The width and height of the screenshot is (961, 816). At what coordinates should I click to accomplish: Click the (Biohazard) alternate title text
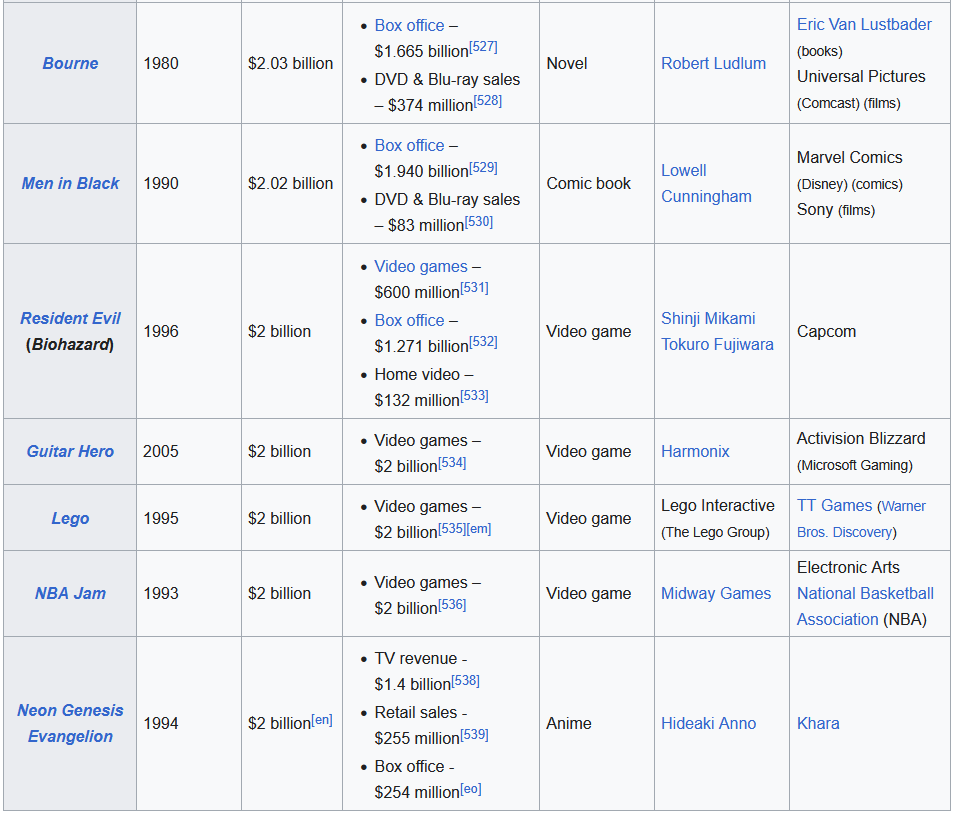(x=70, y=345)
